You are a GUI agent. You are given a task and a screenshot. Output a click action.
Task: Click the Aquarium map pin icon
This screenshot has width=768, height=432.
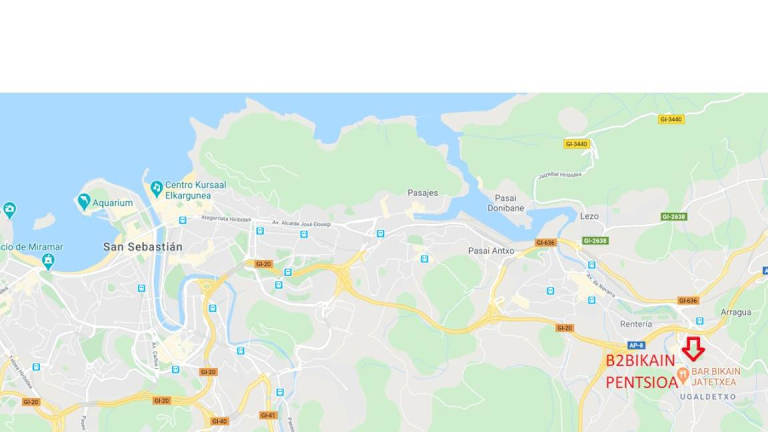click(84, 201)
